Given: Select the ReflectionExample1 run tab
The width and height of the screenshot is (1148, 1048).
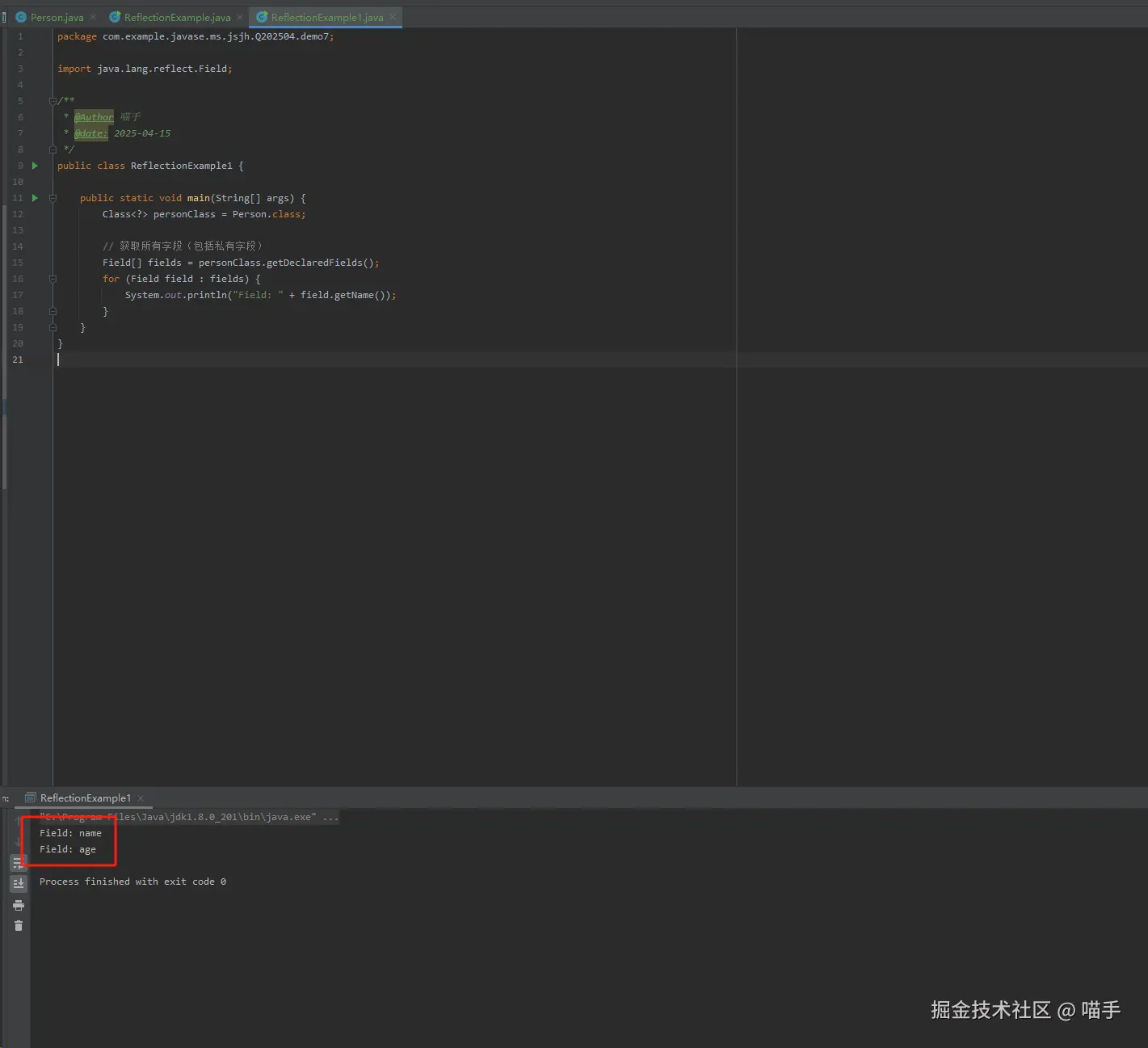Looking at the screenshot, I should coord(86,798).
